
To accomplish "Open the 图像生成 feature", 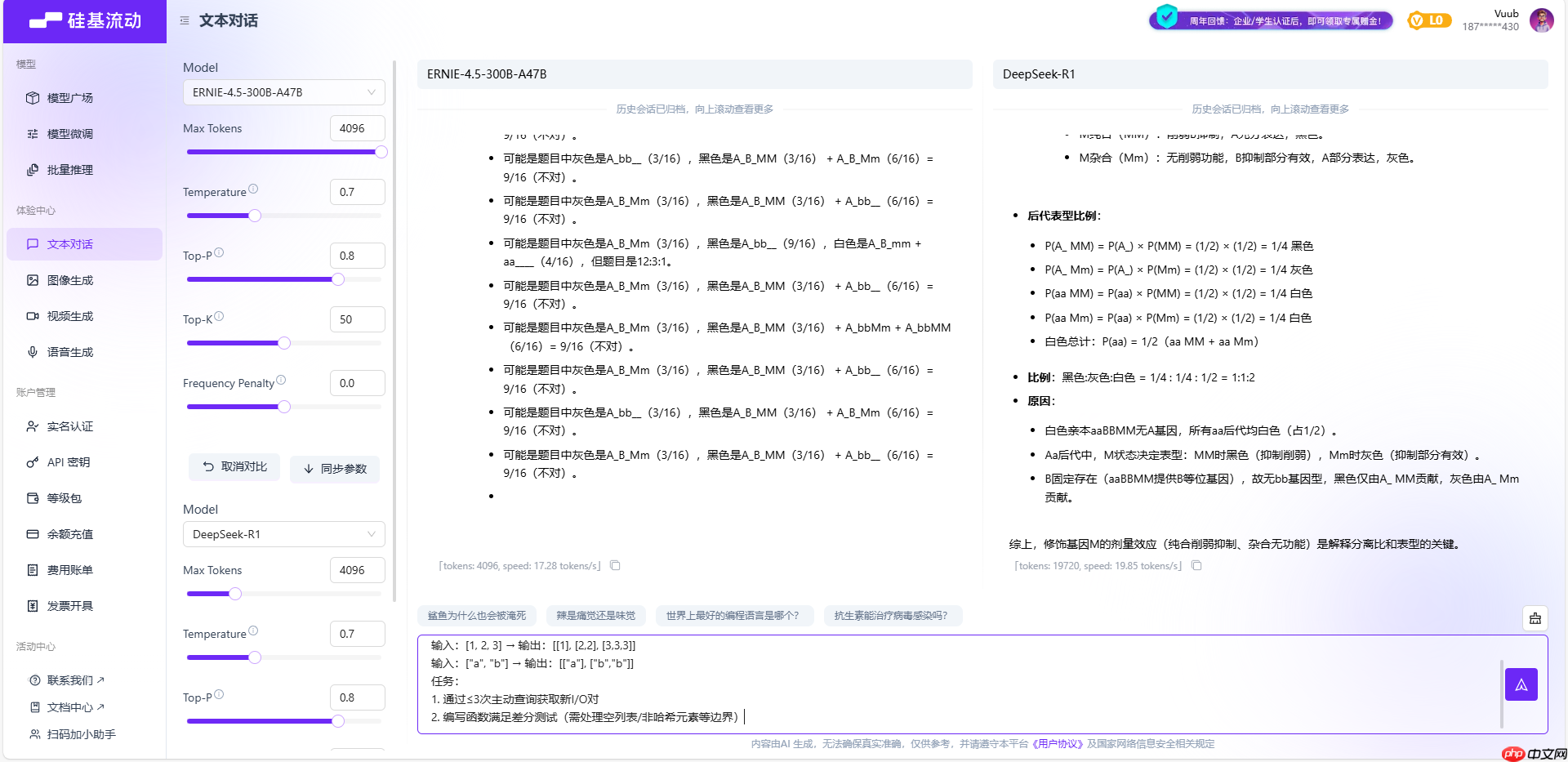I will click(x=70, y=279).
